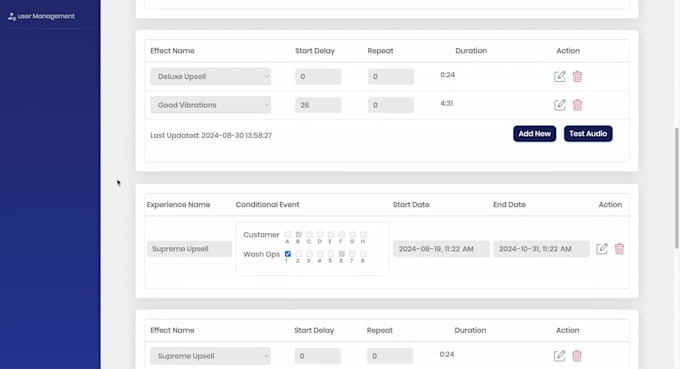Toggle Customer checkbox D

(320, 235)
